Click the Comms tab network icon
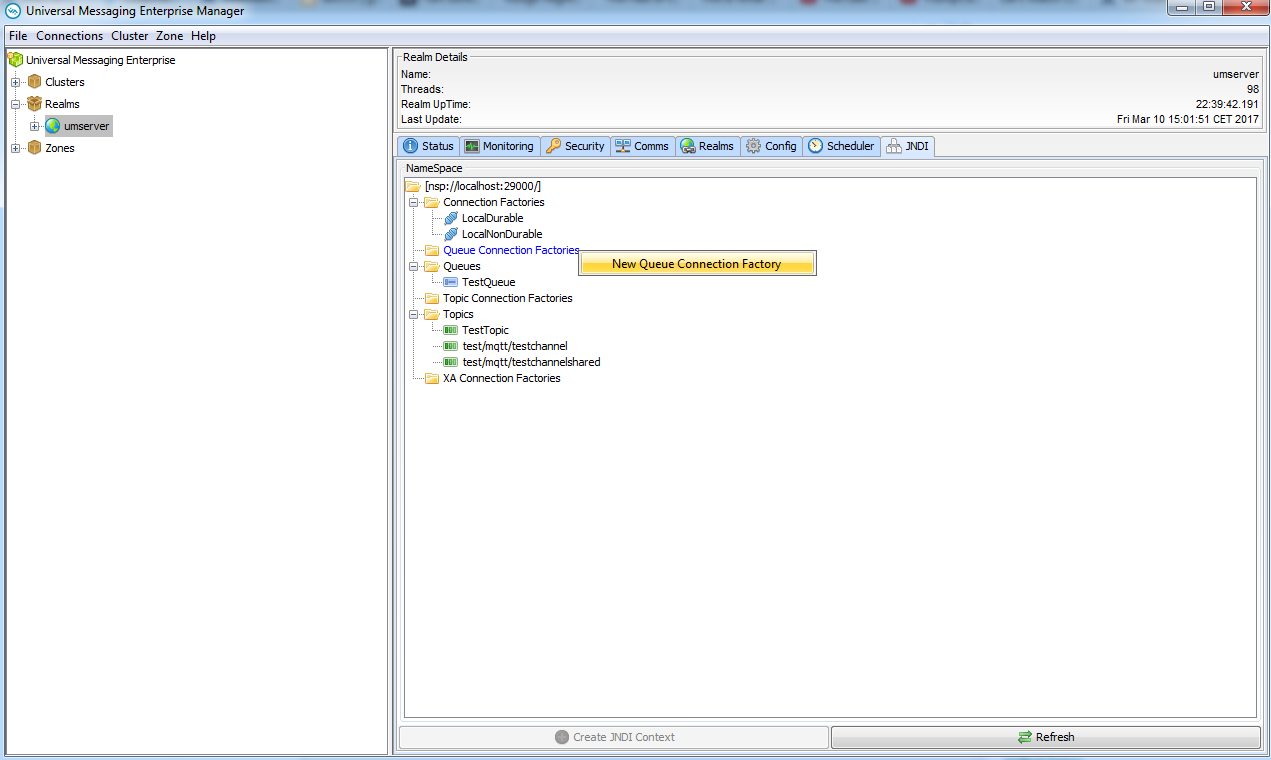 point(621,146)
